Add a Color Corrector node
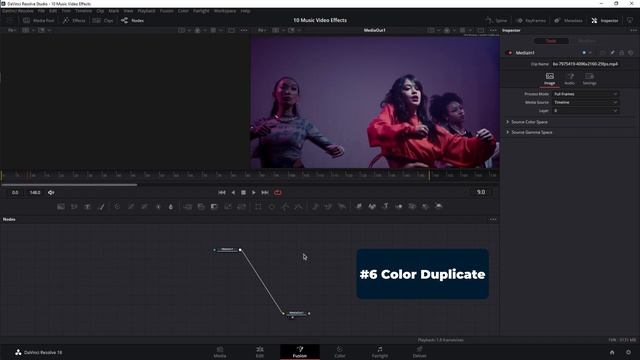The height and width of the screenshot is (360, 640). [117, 207]
